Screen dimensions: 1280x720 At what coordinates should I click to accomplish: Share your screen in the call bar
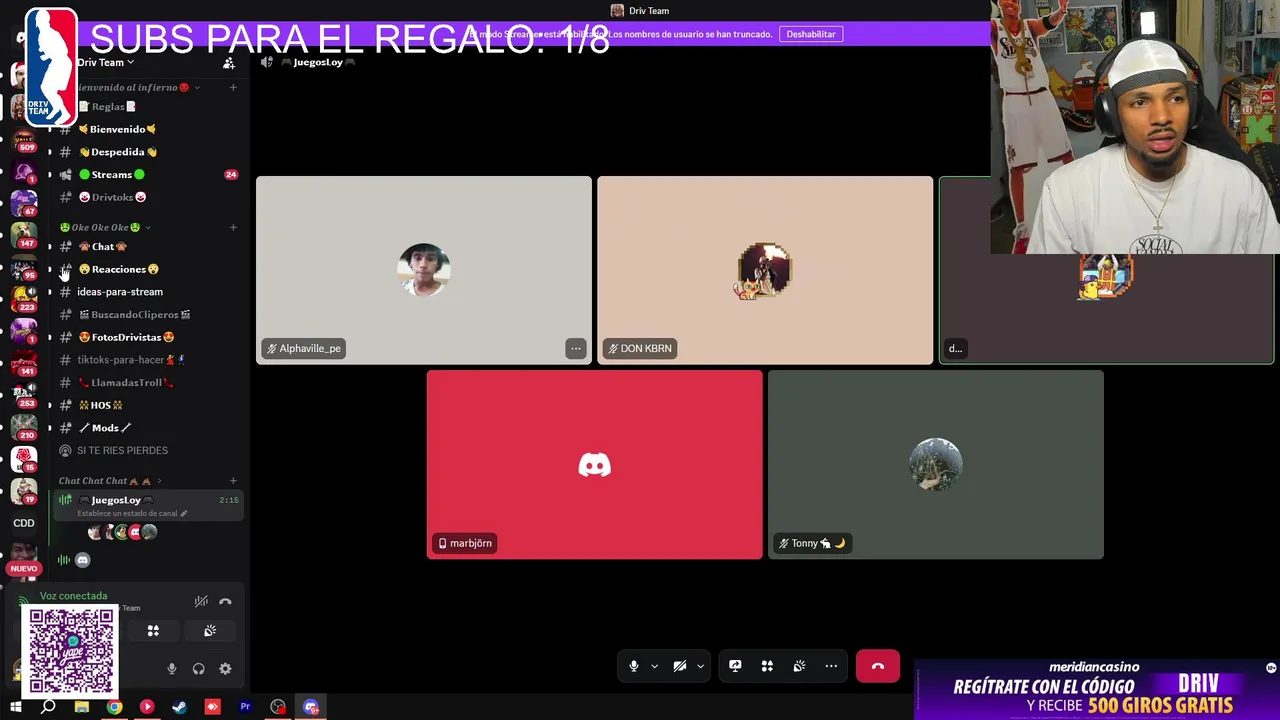(x=735, y=666)
